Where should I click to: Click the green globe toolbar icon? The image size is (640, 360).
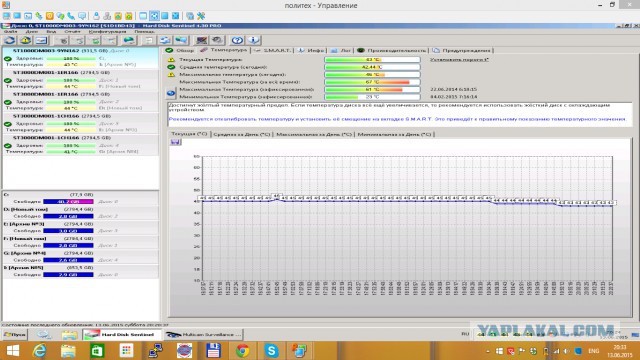[x=129, y=40]
